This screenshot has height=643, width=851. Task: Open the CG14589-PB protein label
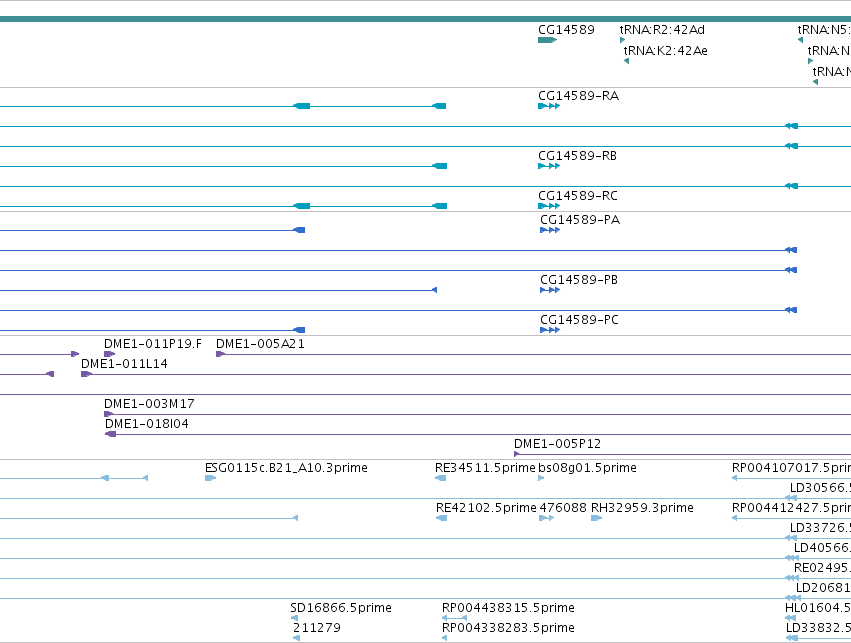click(579, 280)
